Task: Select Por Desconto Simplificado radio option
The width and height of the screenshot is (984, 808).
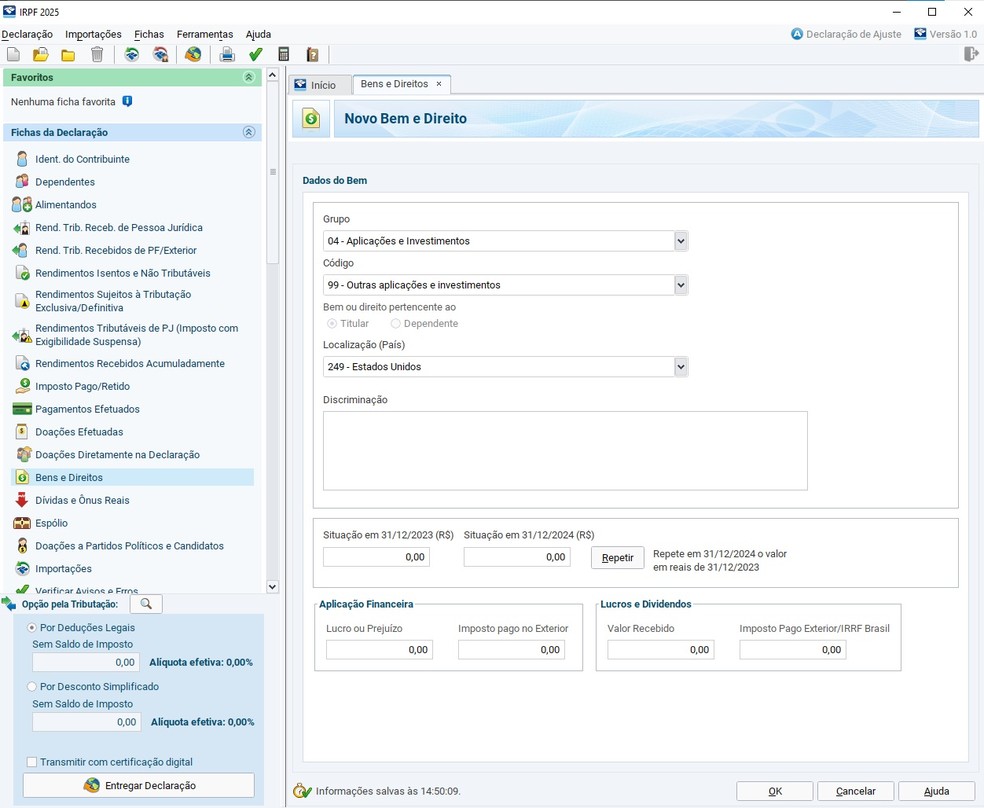Action: coord(31,686)
